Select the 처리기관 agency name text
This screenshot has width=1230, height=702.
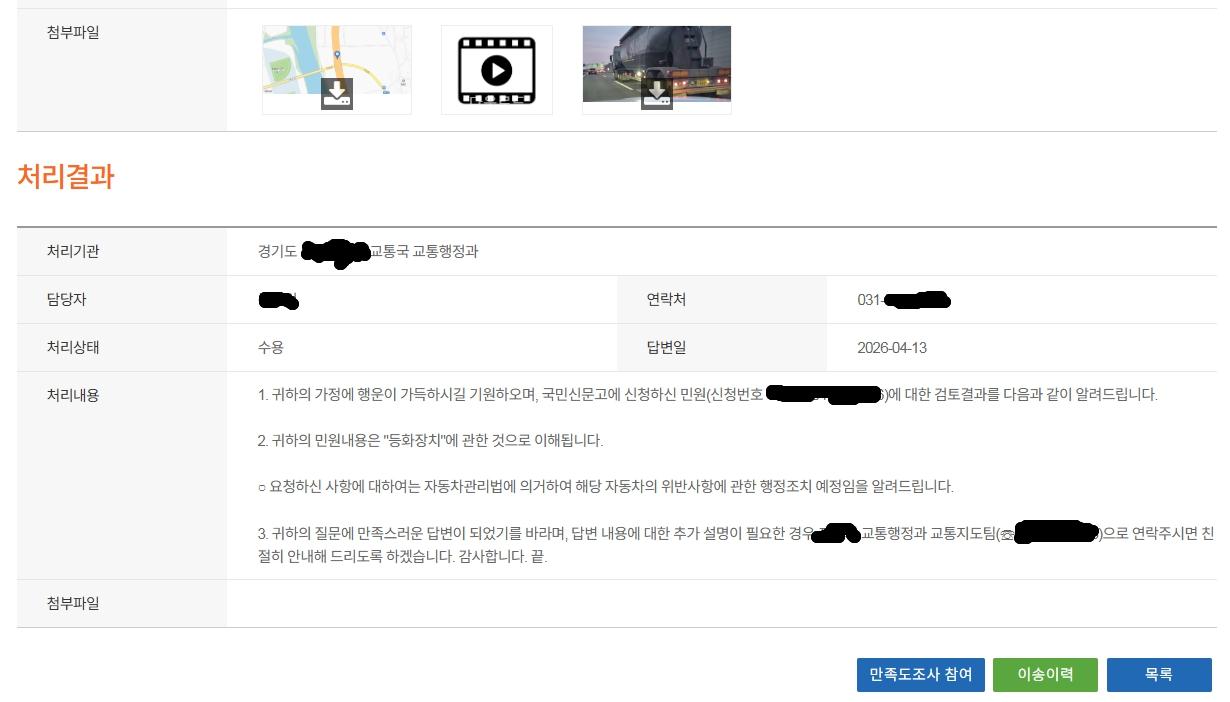[370, 252]
